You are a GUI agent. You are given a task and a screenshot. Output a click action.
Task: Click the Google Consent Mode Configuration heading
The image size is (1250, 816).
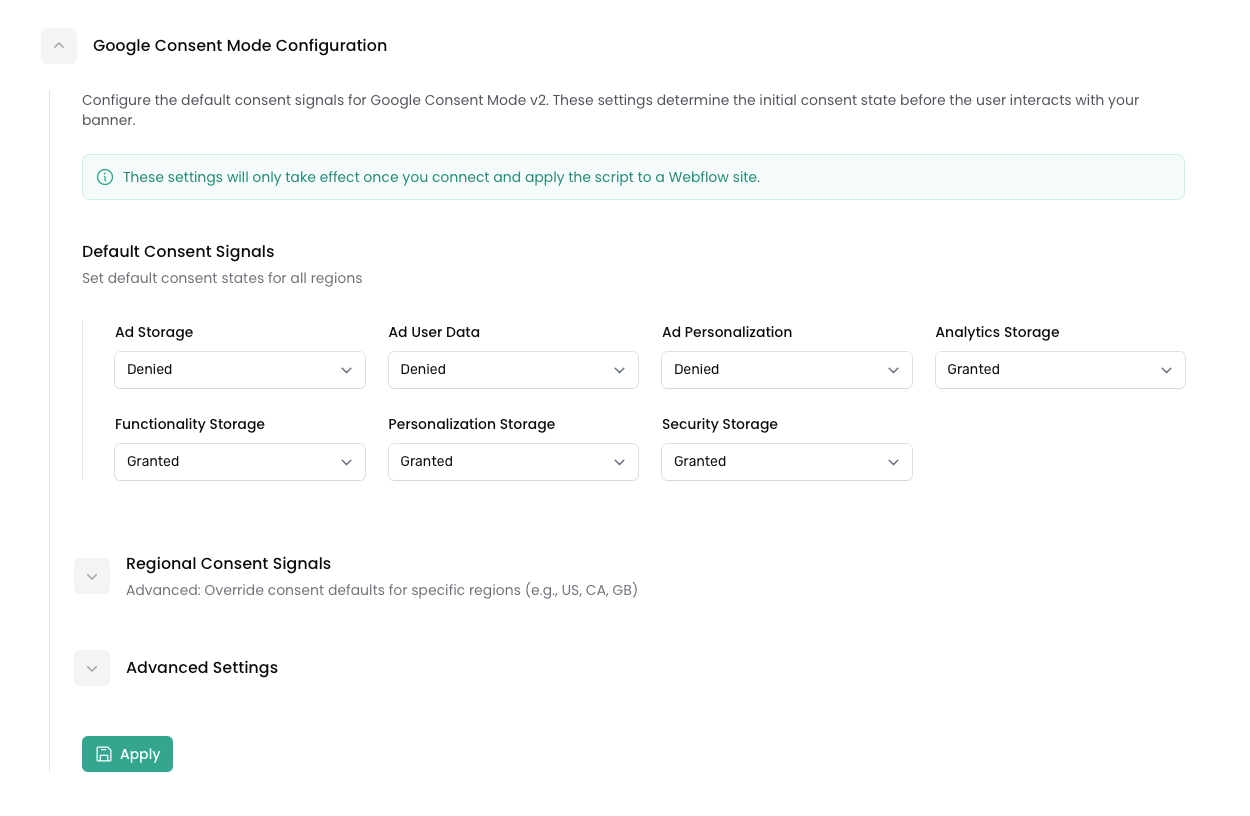(240, 46)
